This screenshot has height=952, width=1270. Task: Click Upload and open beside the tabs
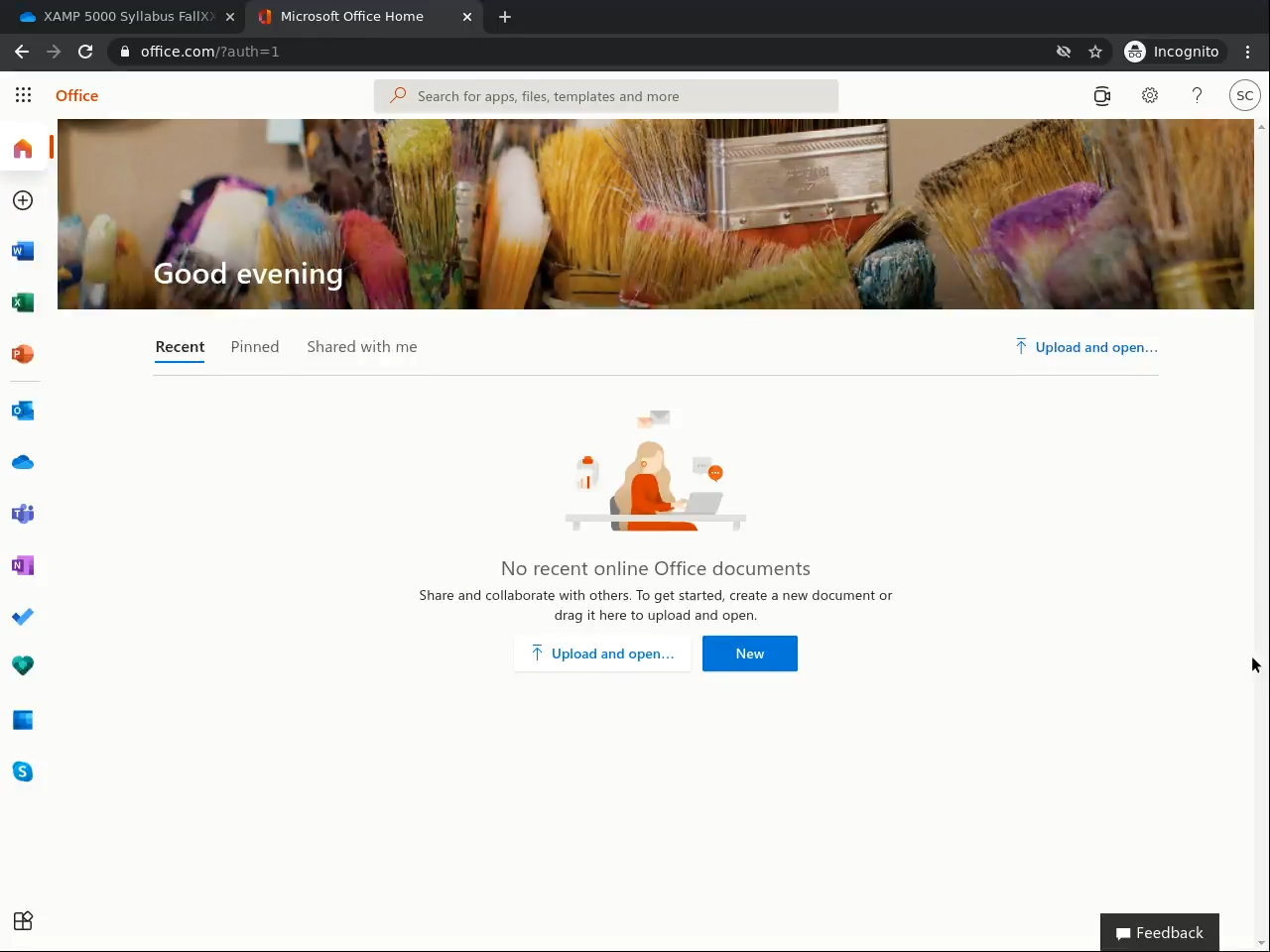point(1086,347)
